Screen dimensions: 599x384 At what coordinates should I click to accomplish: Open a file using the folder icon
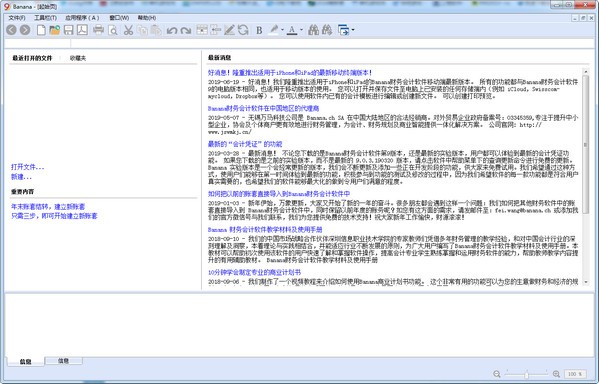[x=55, y=30]
